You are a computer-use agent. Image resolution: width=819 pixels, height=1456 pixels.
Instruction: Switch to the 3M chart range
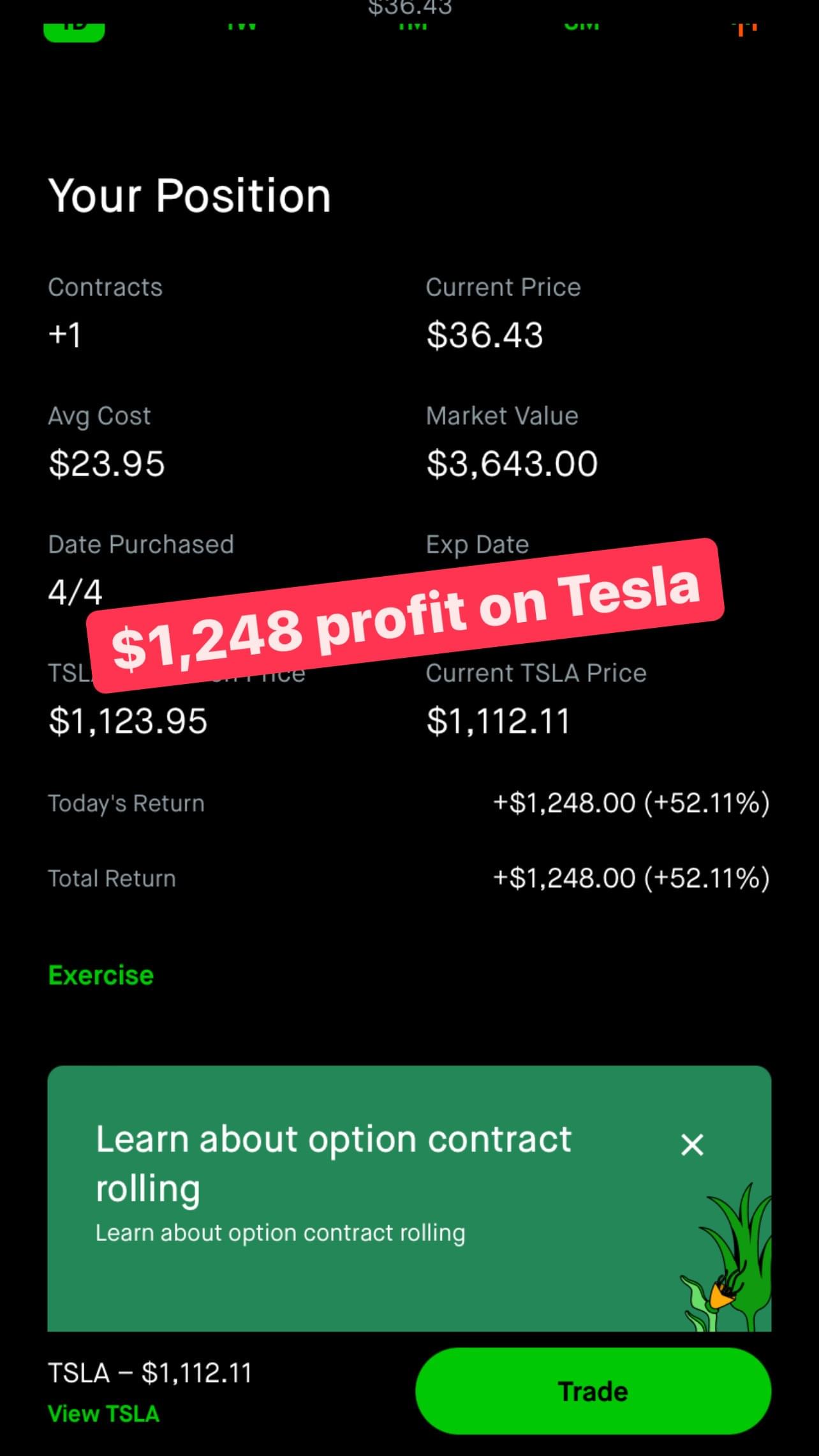coord(582,26)
